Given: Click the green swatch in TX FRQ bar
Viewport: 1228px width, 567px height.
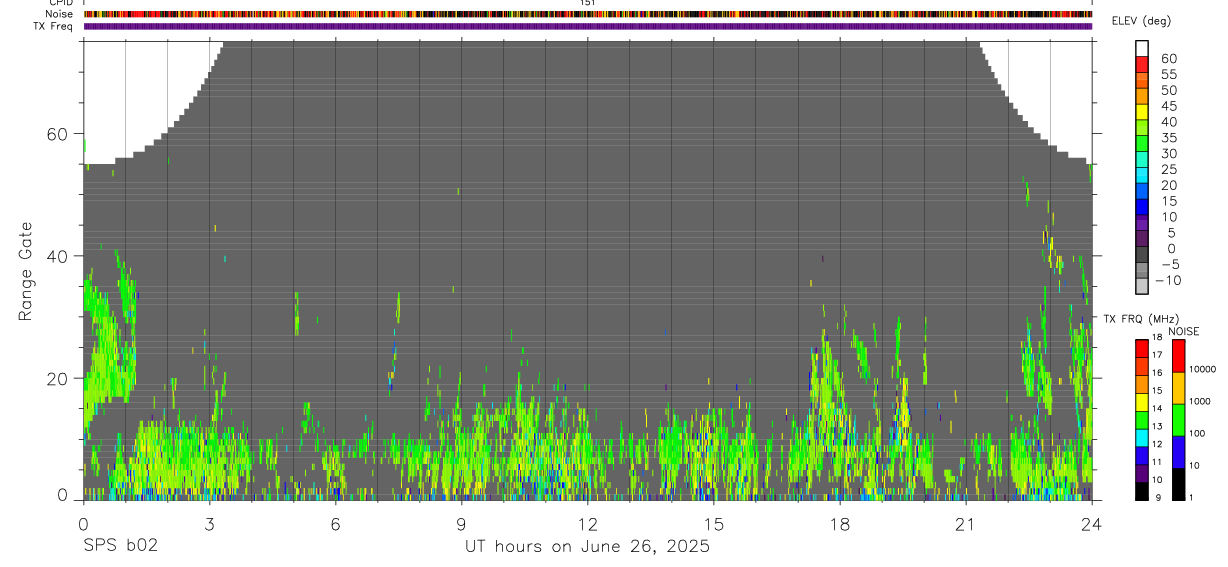Looking at the screenshot, I should pos(1142,420).
